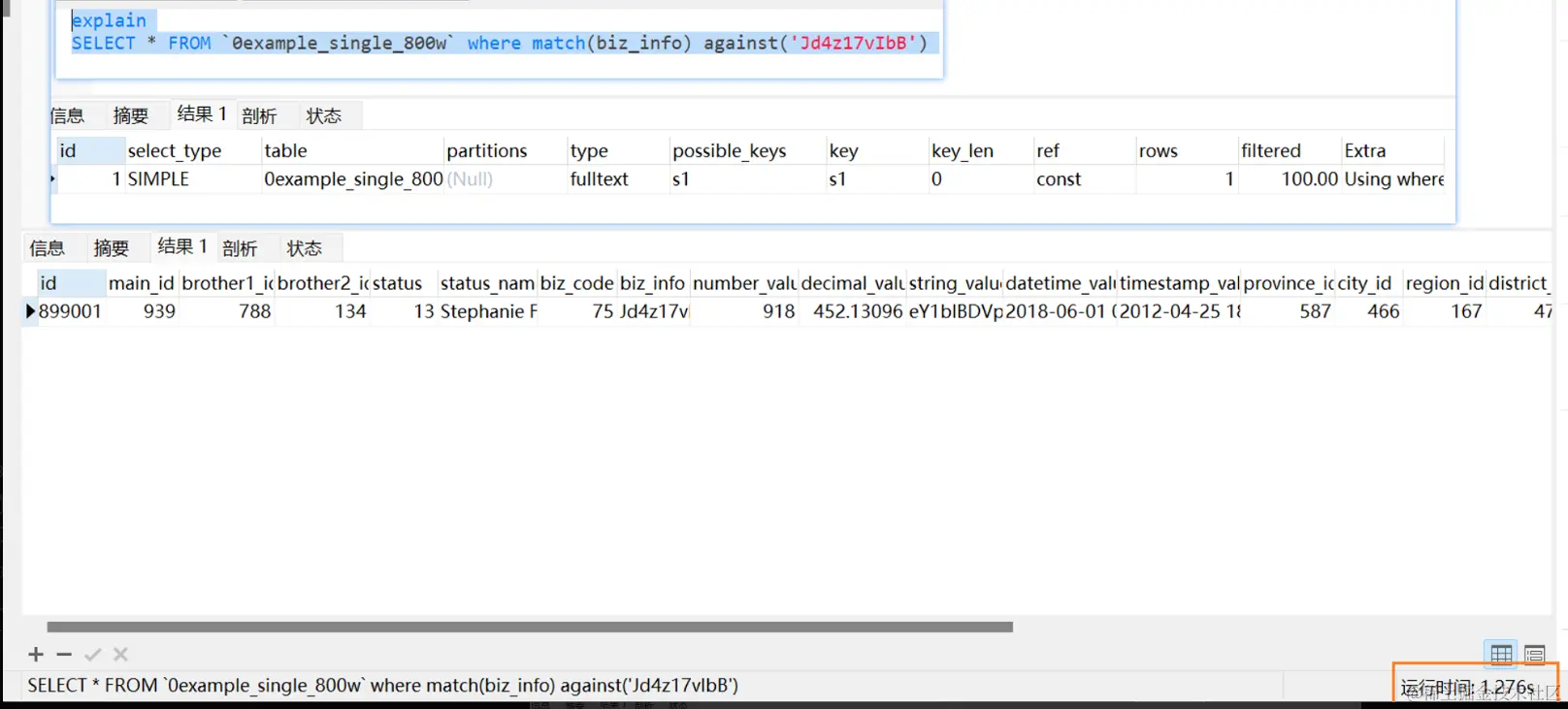Image resolution: width=1568 pixels, height=709 pixels.
Task: Open 摘要 tab in the lower query result panel
Action: [x=111, y=248]
